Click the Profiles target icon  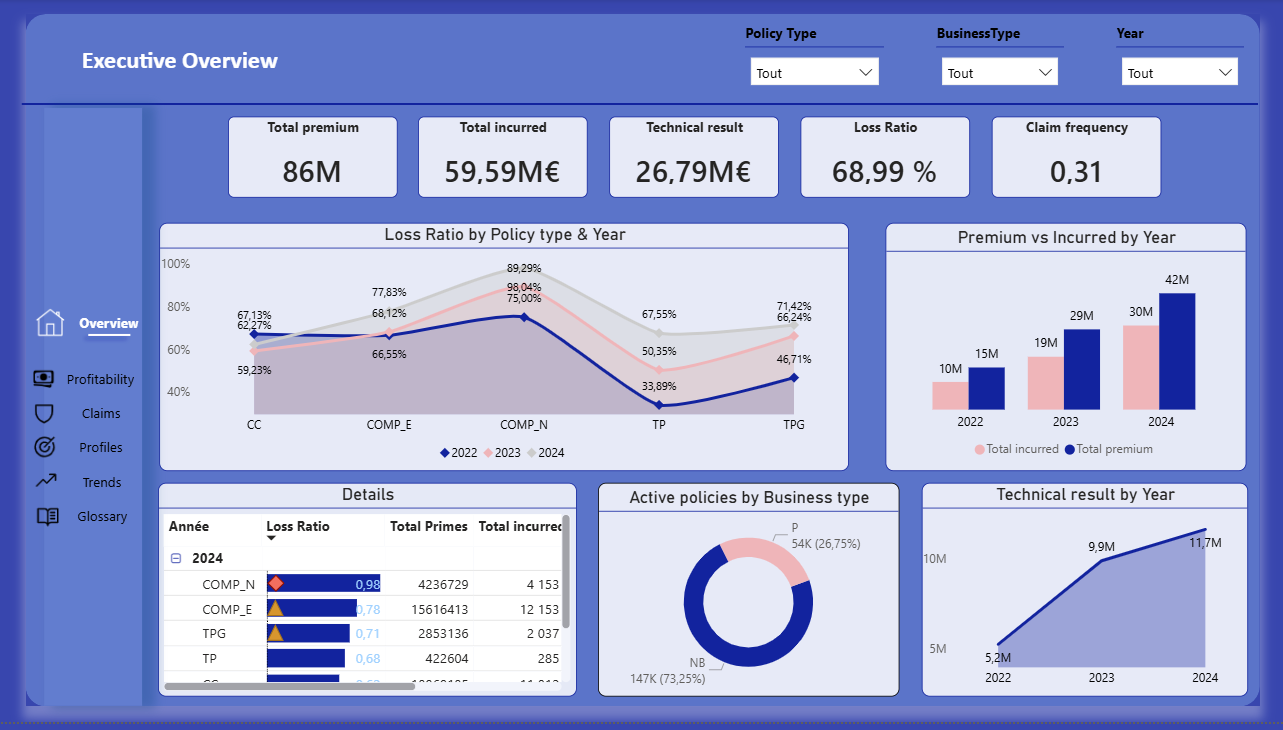pos(44,447)
